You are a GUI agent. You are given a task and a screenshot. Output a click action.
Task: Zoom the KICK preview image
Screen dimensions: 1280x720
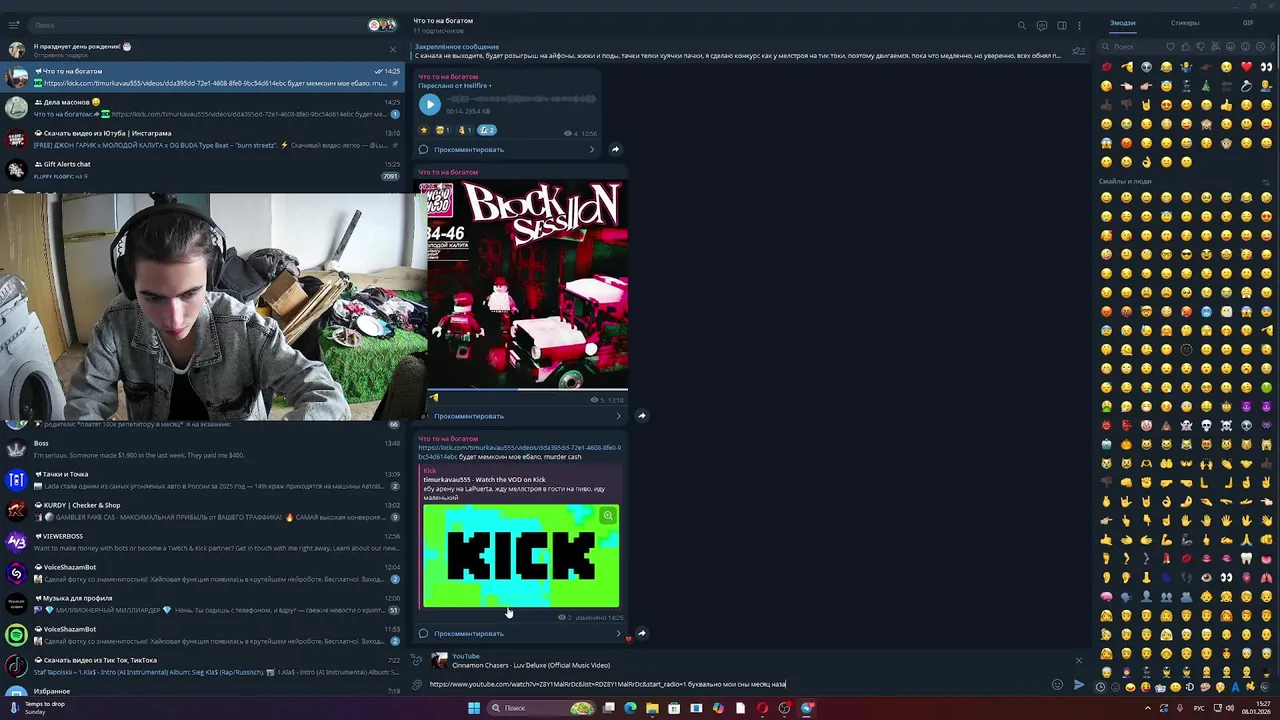[607, 516]
